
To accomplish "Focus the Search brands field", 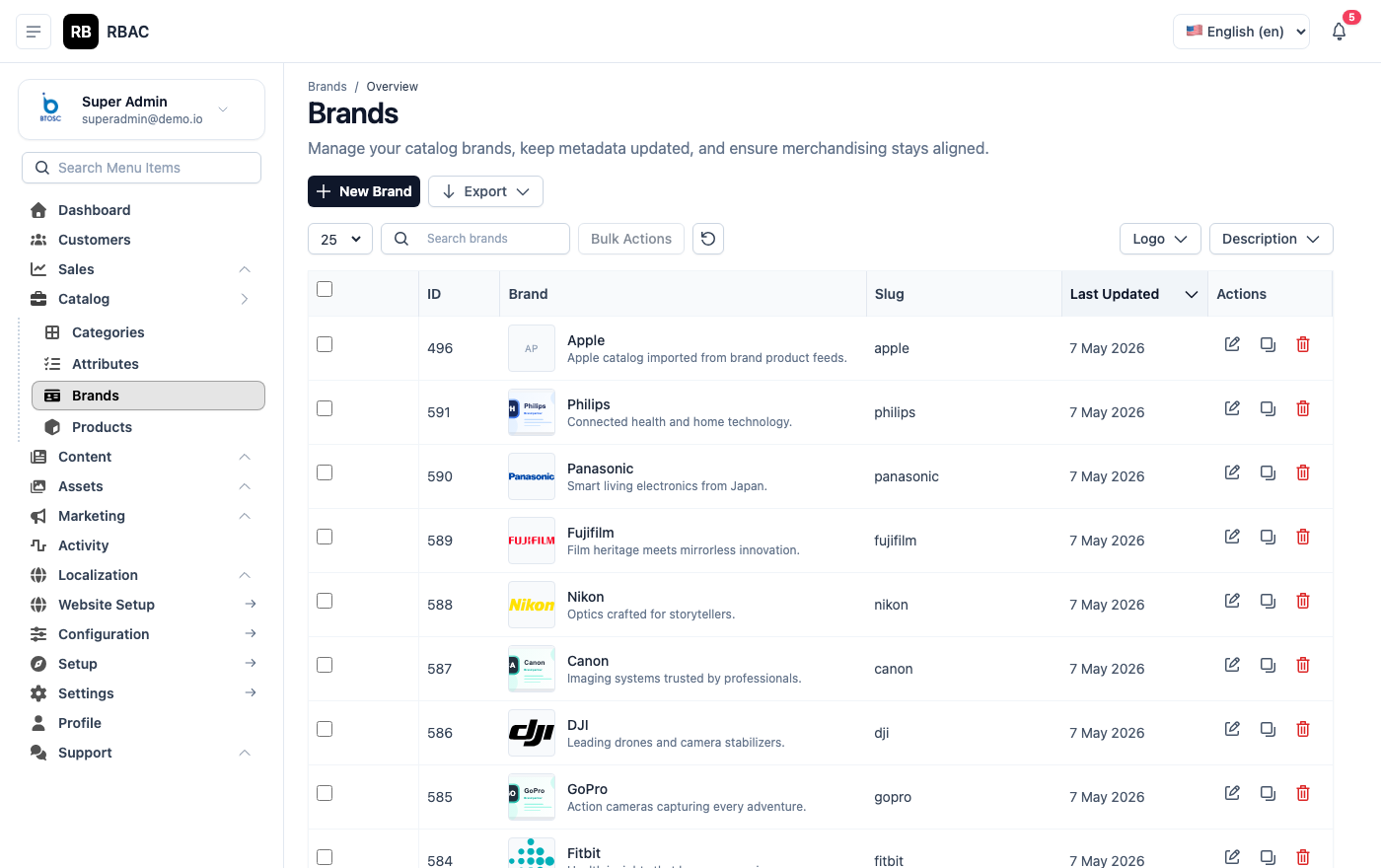I will 475,239.
